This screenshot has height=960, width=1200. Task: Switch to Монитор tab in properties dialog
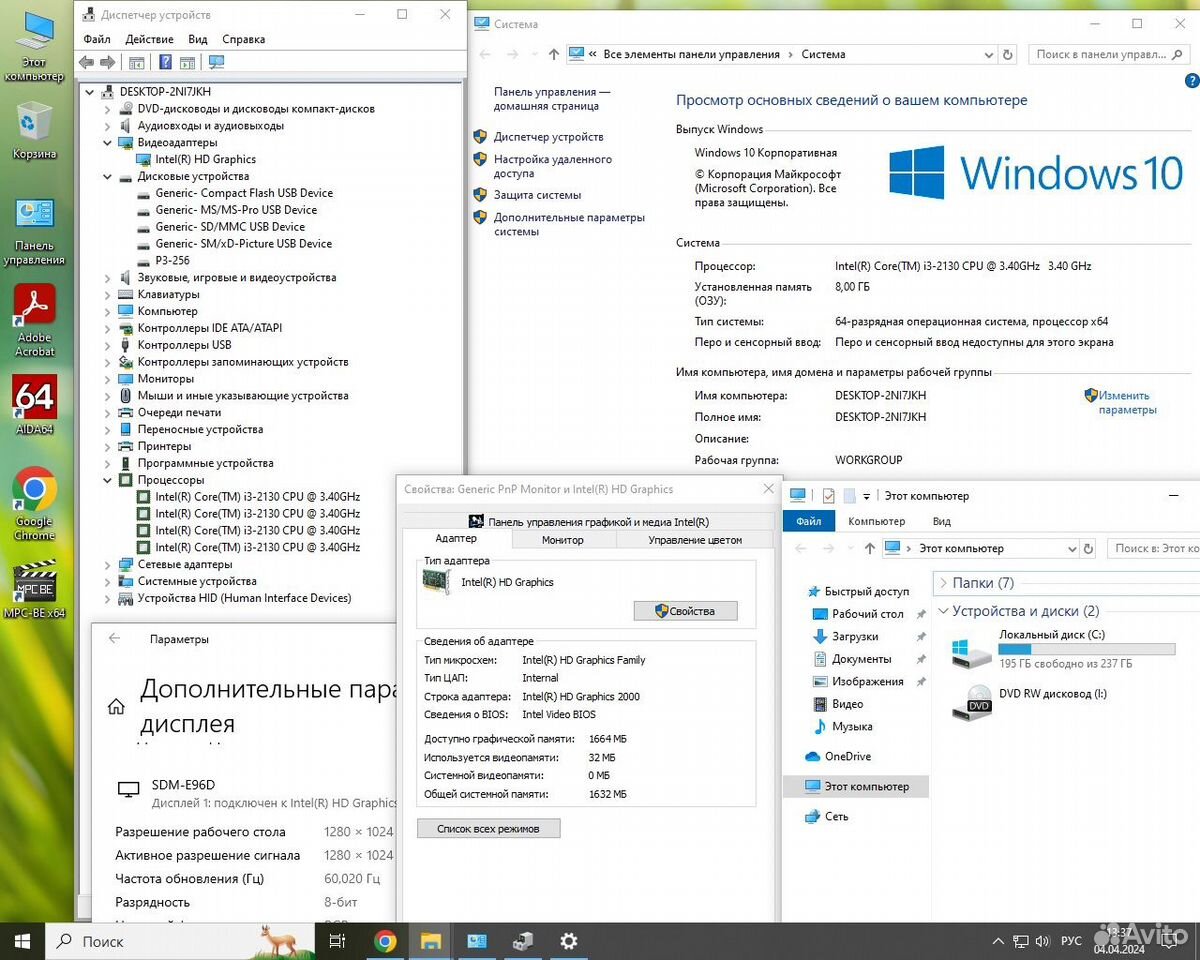[563, 539]
